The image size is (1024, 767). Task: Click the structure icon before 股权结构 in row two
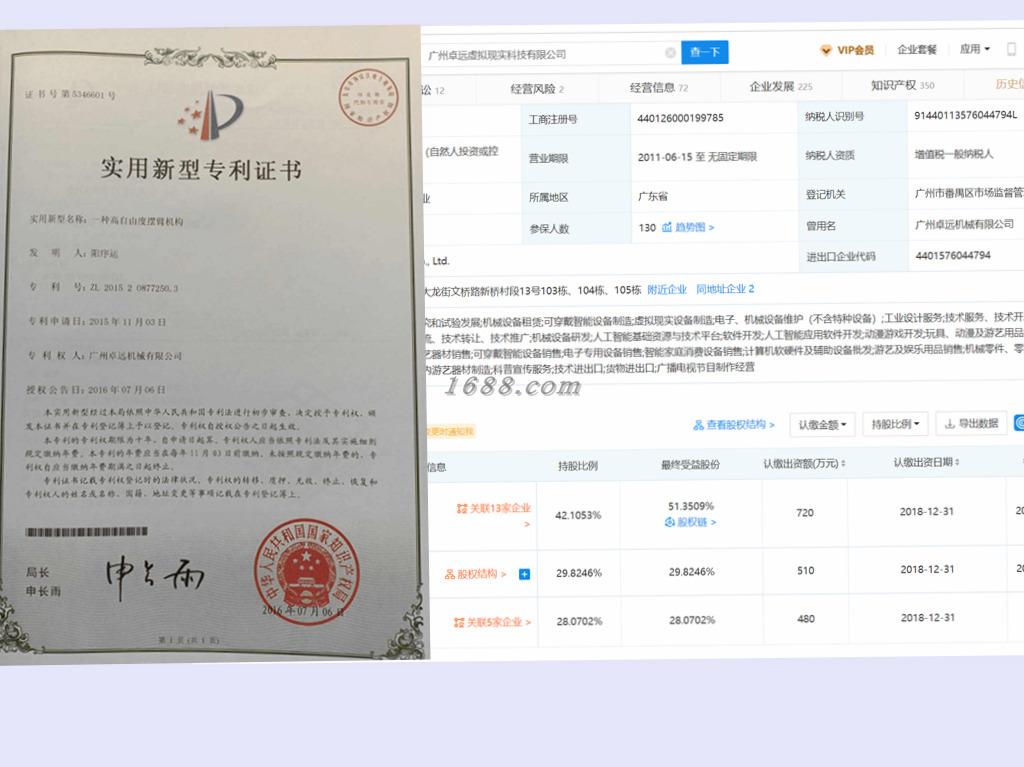[449, 574]
